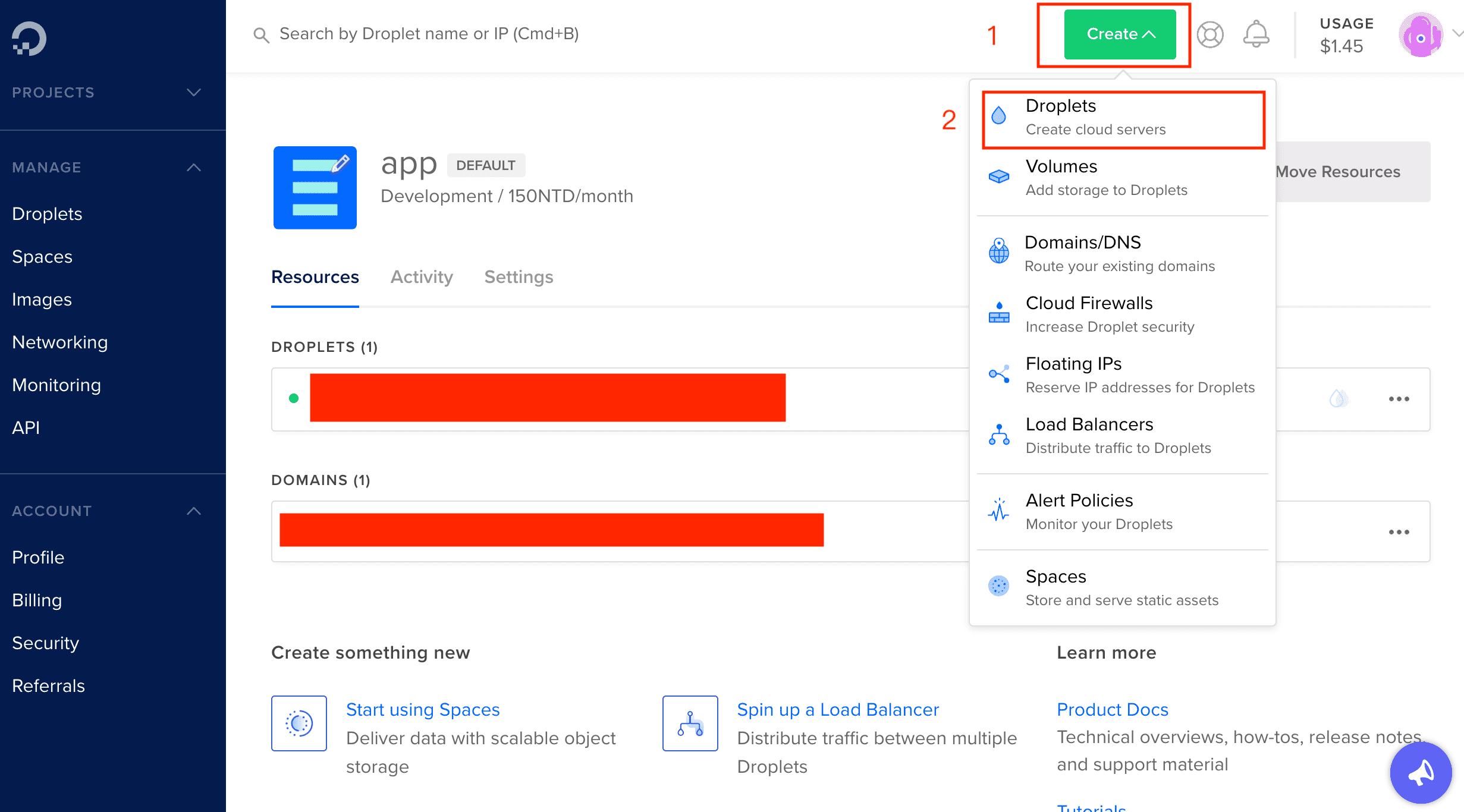The width and height of the screenshot is (1464, 812).
Task: Click the app project icon
Action: pos(315,187)
